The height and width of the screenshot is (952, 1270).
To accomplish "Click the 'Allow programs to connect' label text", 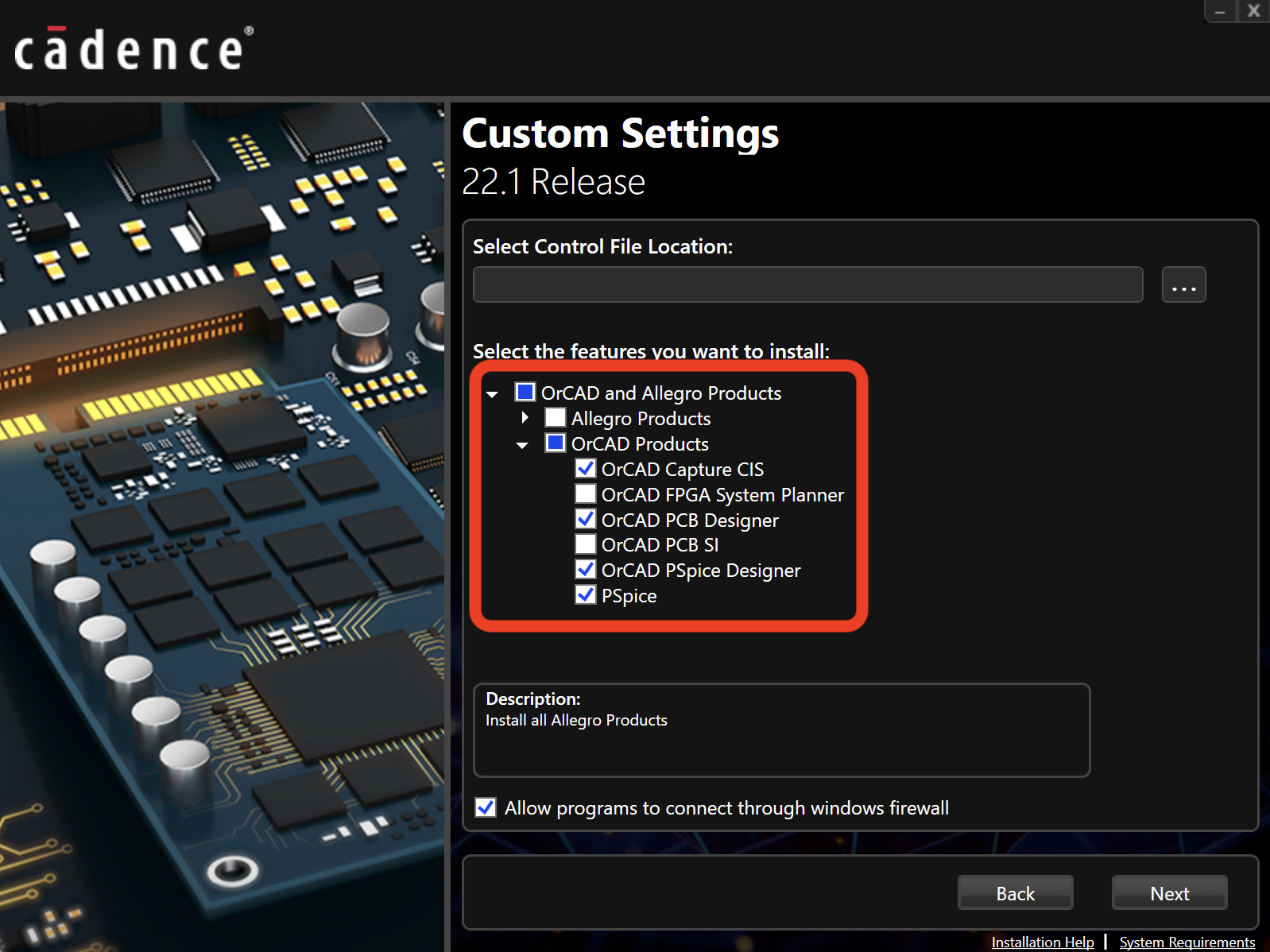I will point(726,808).
